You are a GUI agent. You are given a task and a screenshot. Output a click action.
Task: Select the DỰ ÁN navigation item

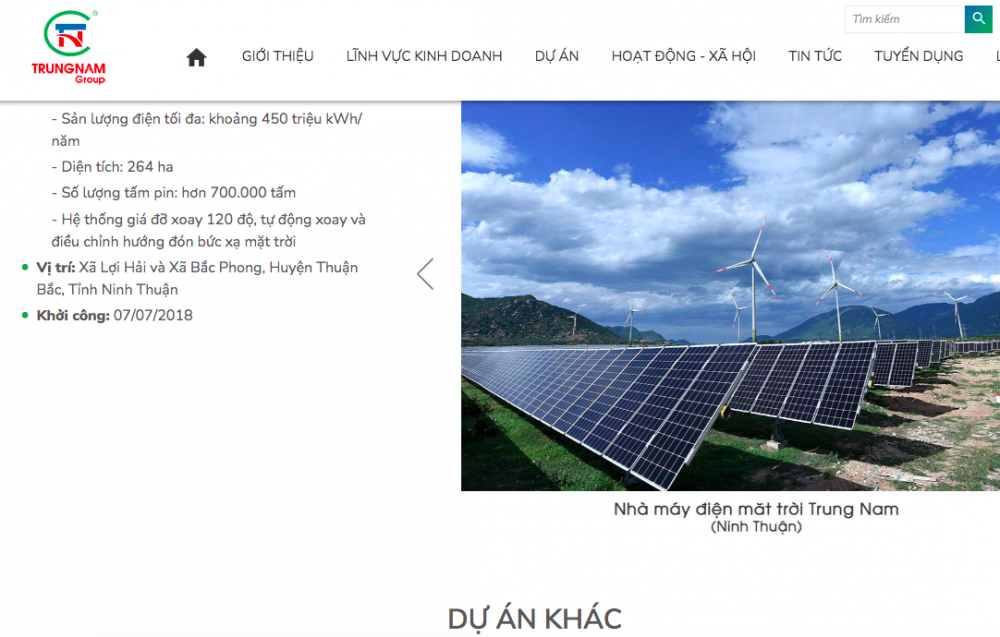pos(557,56)
